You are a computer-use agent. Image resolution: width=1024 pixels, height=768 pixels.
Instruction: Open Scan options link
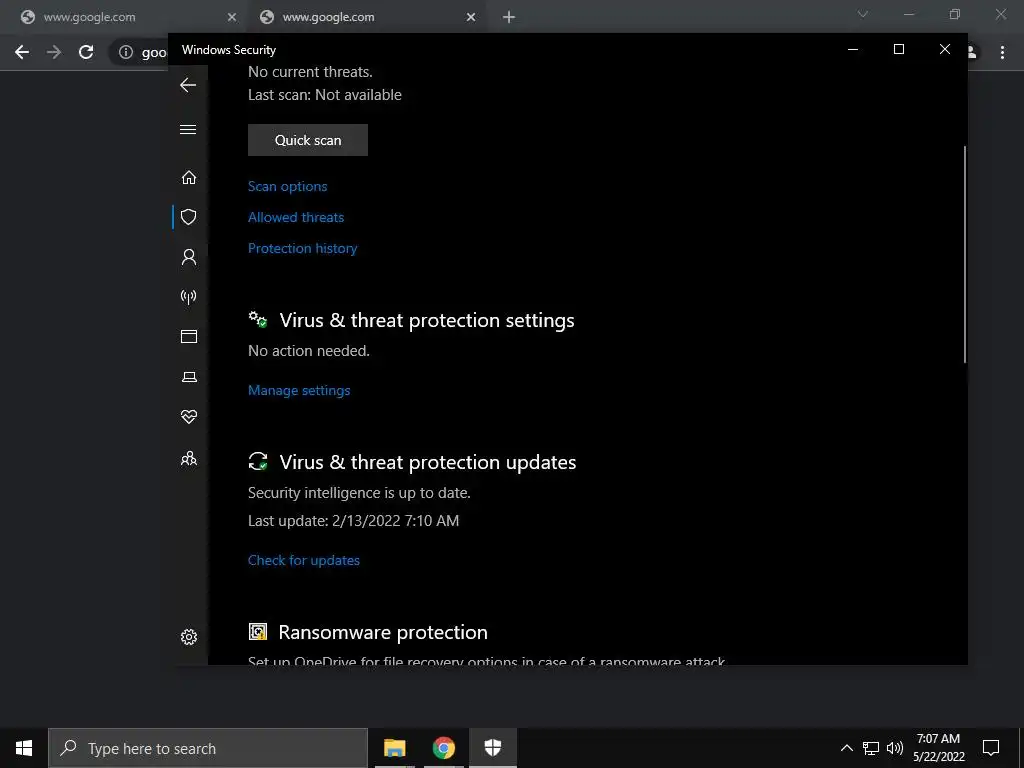click(x=287, y=186)
